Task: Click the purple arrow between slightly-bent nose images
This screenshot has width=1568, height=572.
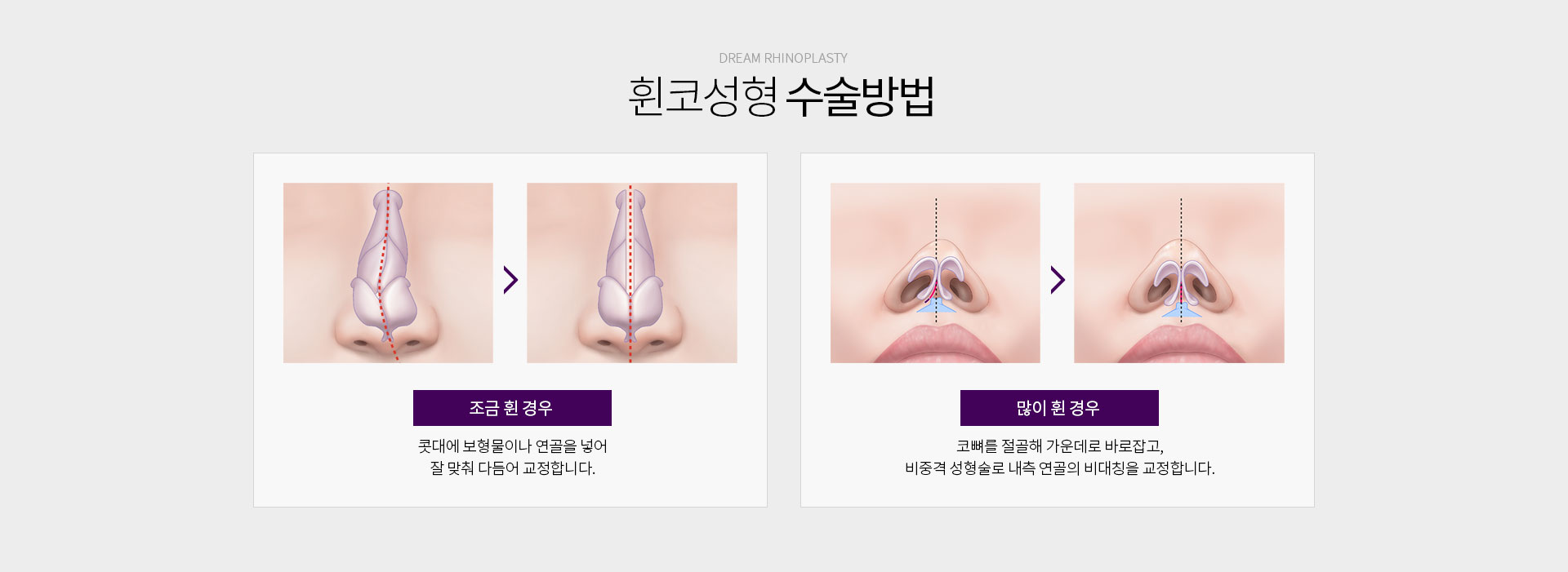Action: pos(510,280)
